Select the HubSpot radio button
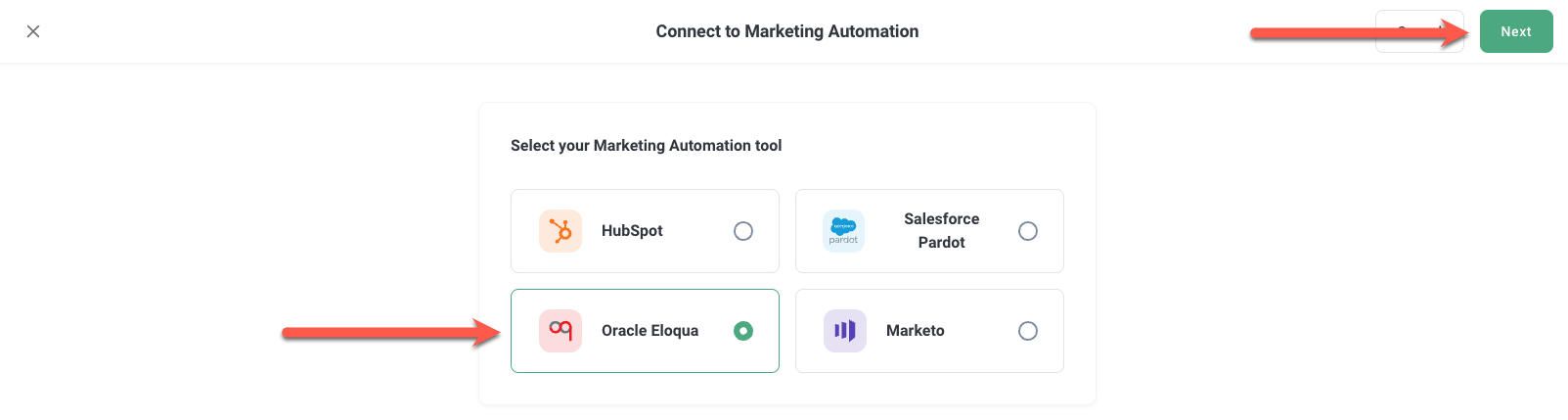1568x420 pixels. (743, 231)
